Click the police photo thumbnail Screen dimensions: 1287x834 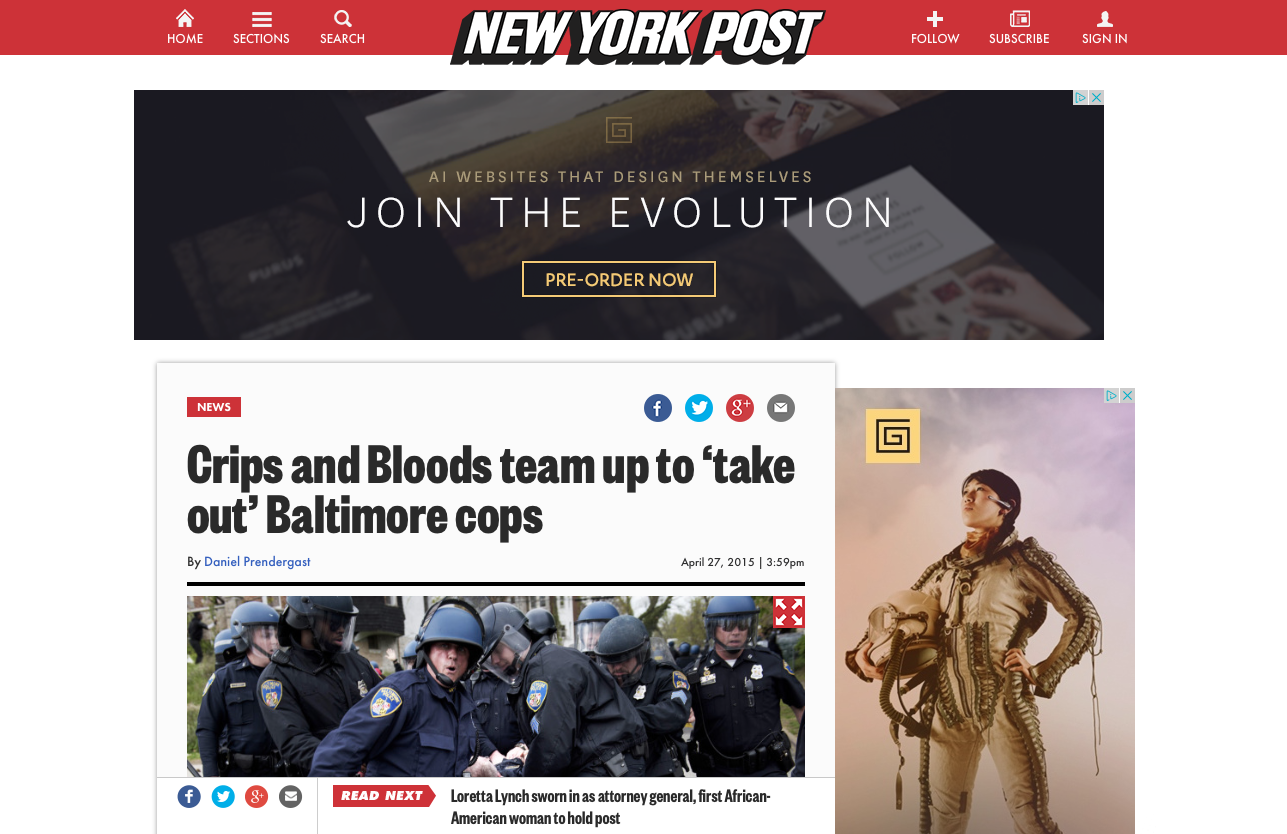(x=496, y=686)
